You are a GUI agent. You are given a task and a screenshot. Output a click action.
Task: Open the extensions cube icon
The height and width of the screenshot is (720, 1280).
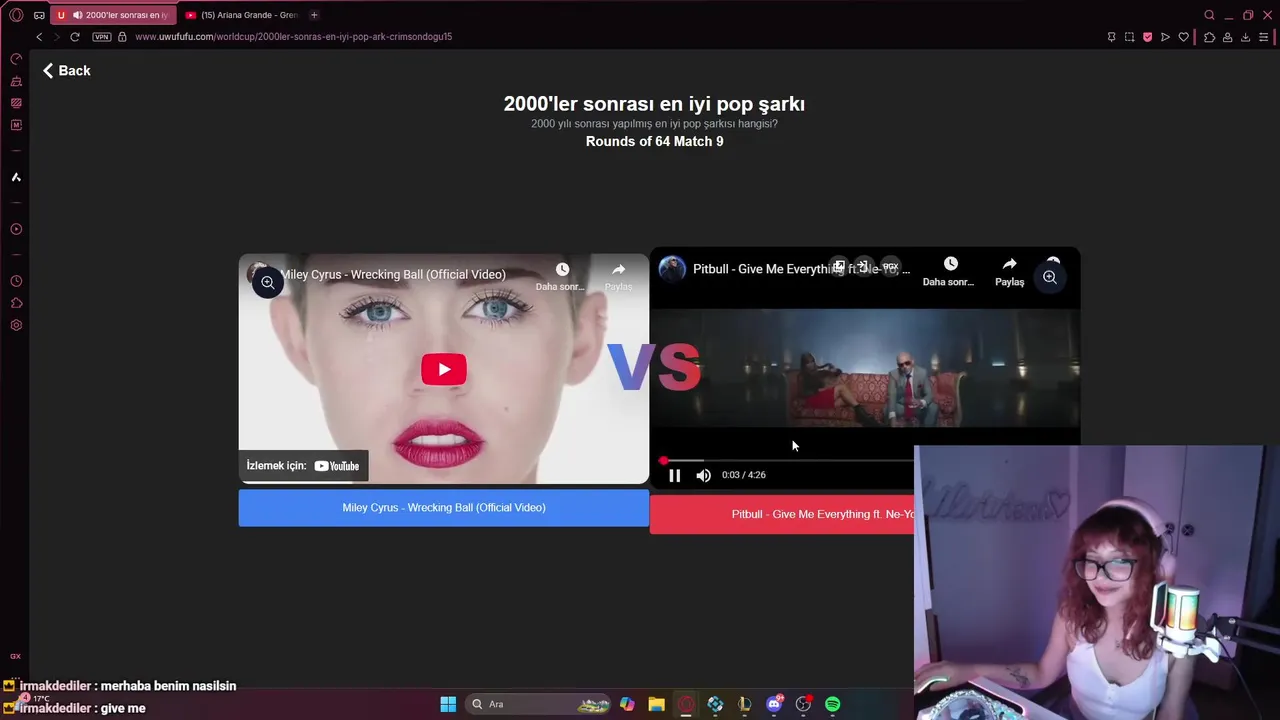(1209, 37)
